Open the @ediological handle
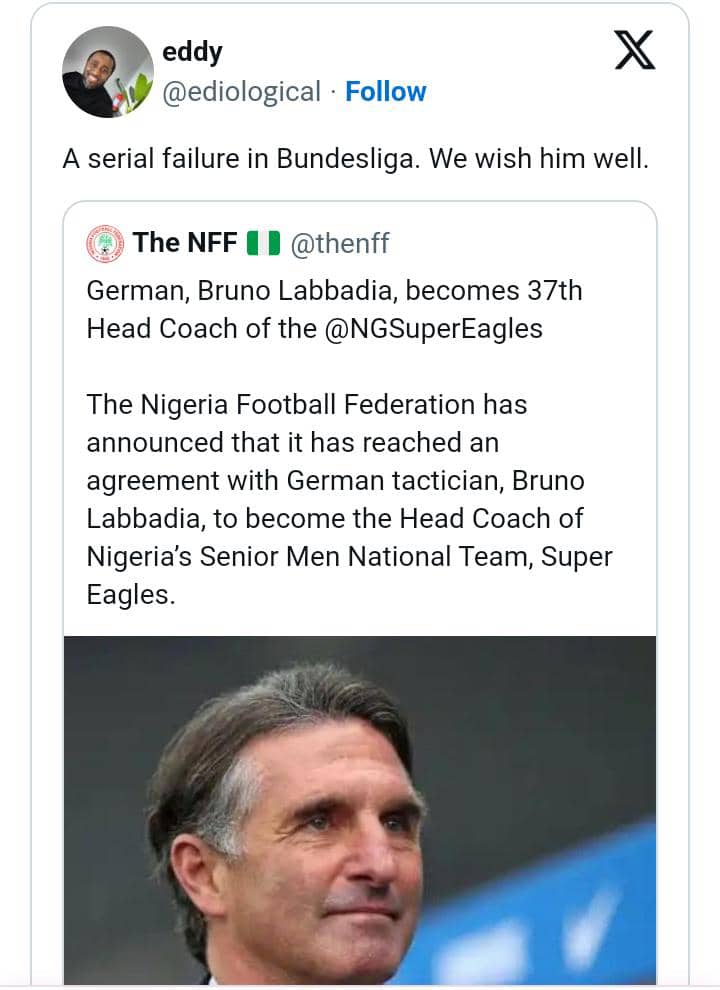 (x=241, y=92)
